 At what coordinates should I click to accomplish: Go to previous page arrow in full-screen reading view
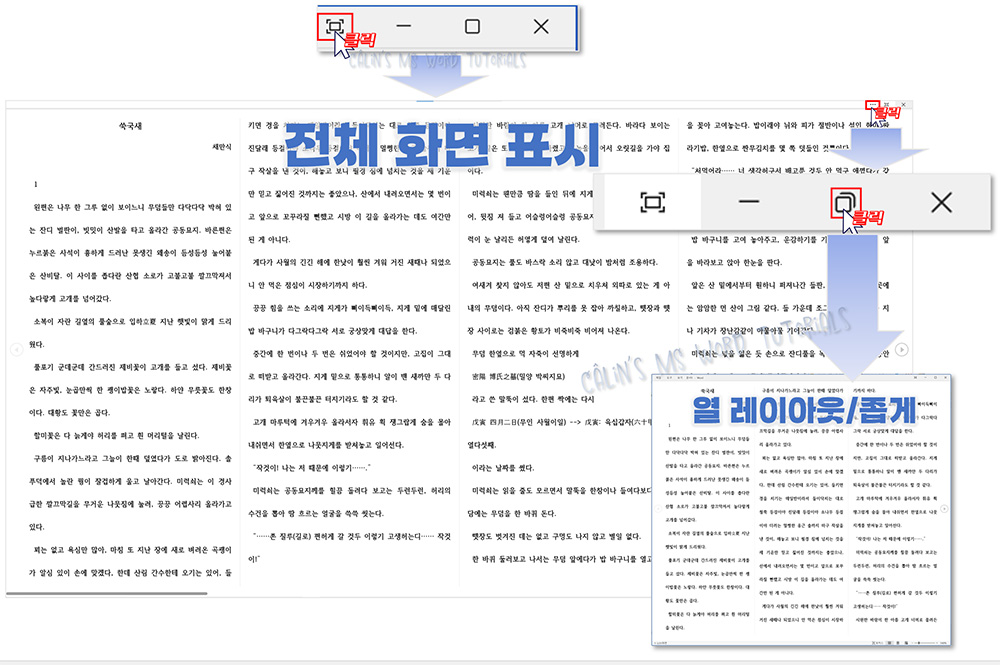[17, 349]
